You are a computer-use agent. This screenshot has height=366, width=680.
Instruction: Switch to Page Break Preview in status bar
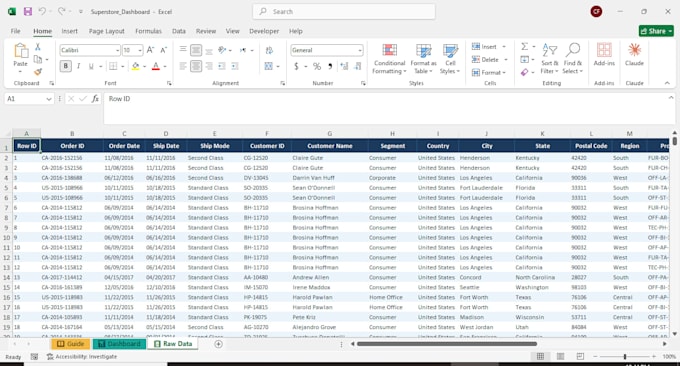pos(580,356)
